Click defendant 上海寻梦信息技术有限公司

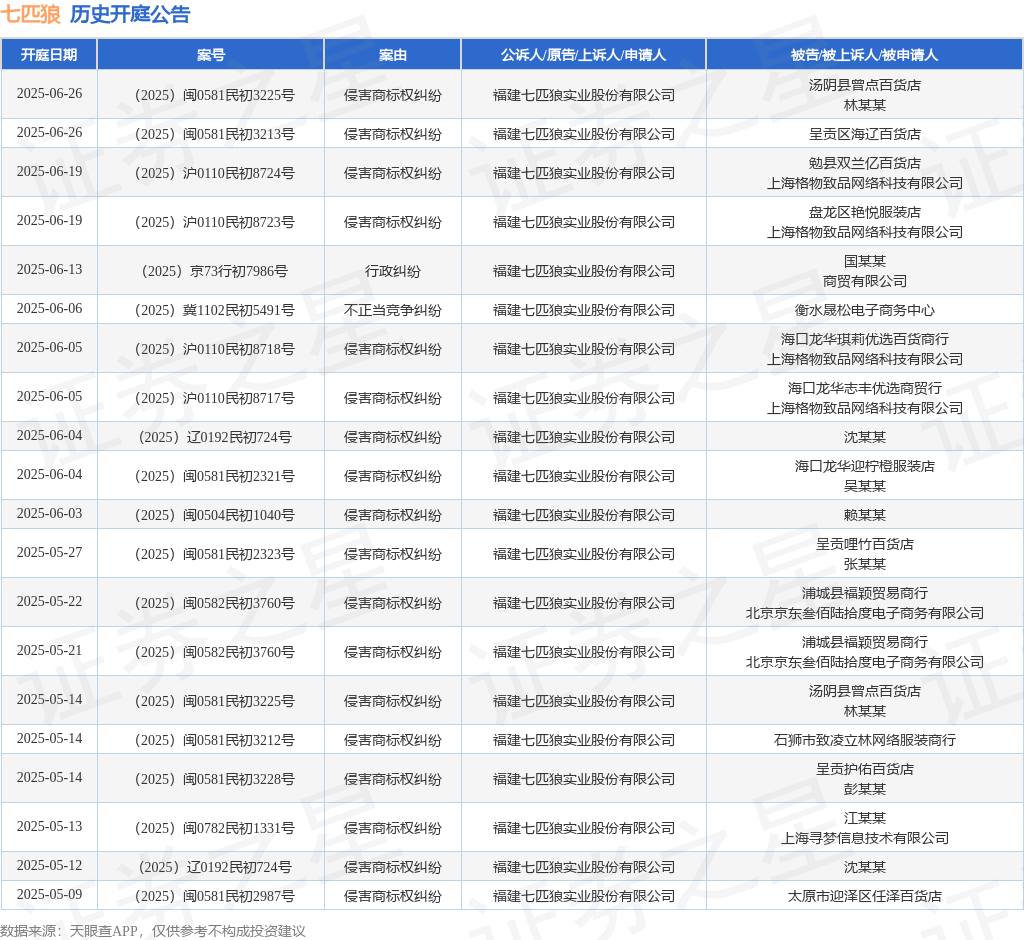[865, 838]
